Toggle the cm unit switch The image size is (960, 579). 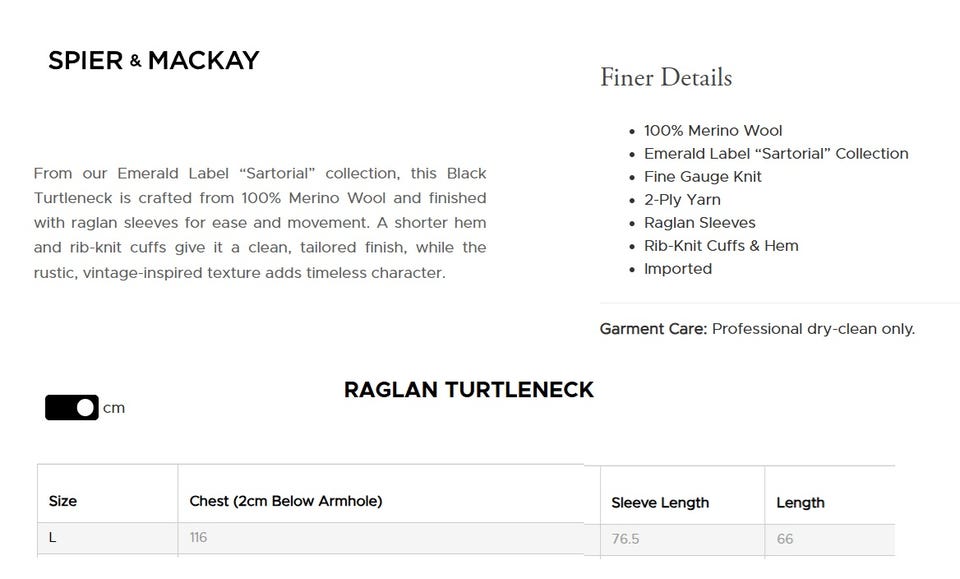pos(72,408)
